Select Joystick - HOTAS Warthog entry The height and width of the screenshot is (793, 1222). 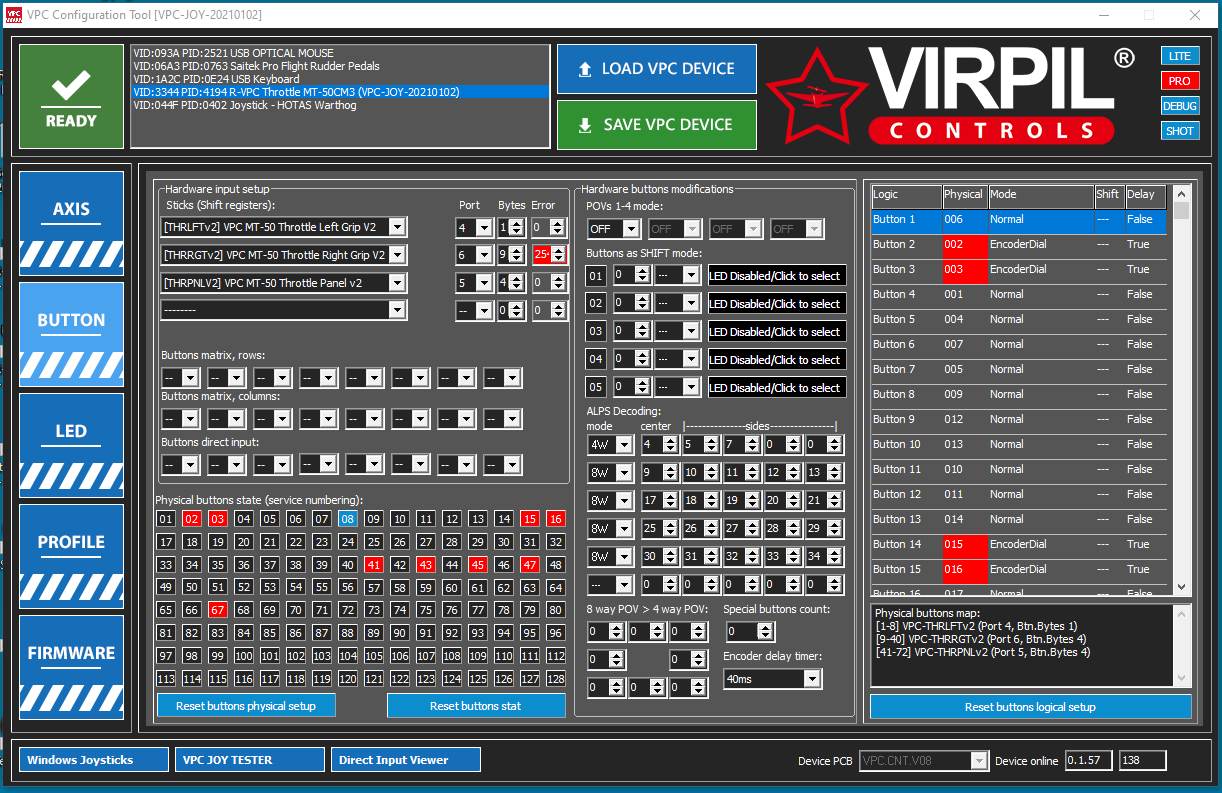pos(340,105)
